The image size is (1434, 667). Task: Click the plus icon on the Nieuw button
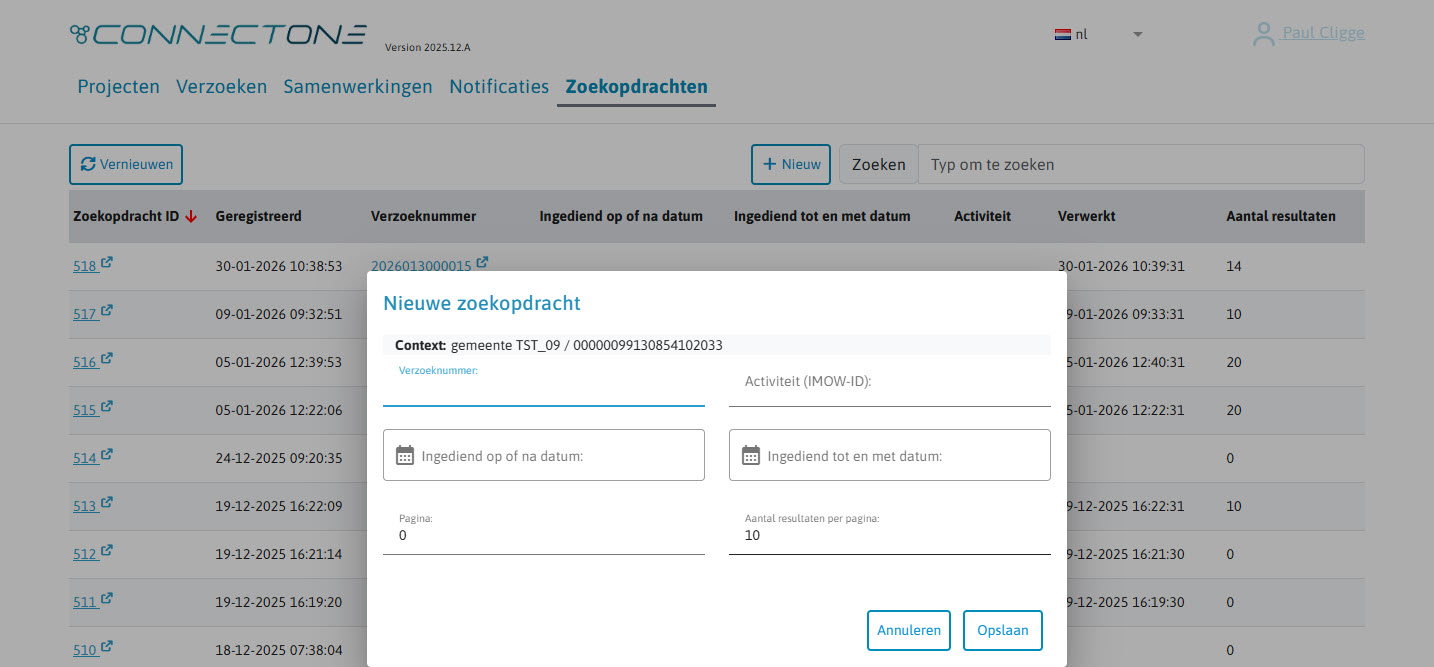point(770,163)
